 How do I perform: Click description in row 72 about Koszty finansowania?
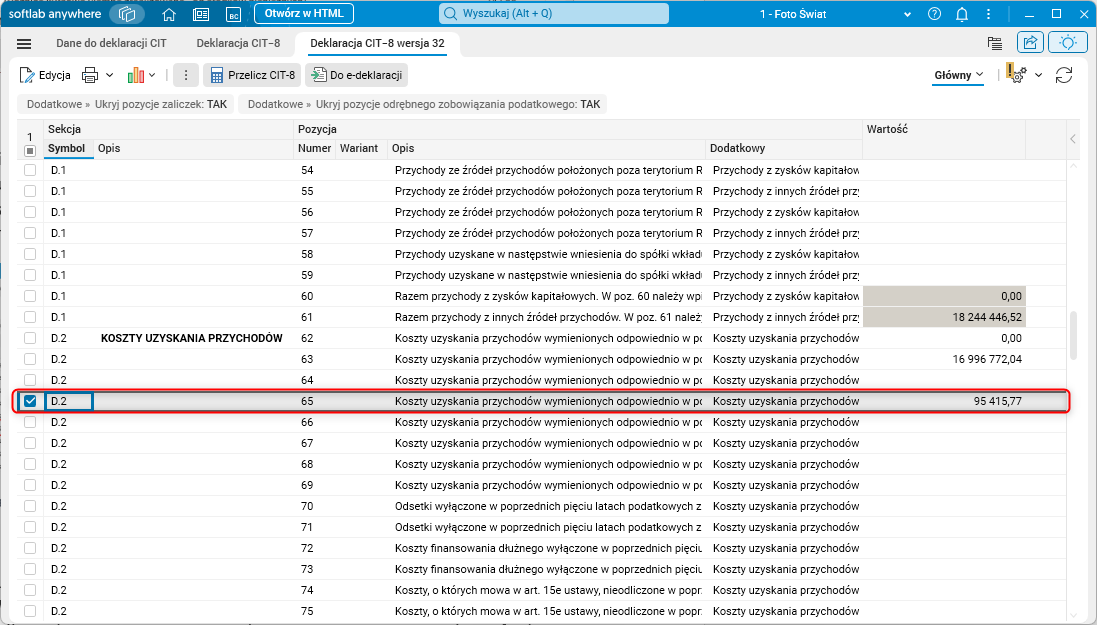click(548, 548)
